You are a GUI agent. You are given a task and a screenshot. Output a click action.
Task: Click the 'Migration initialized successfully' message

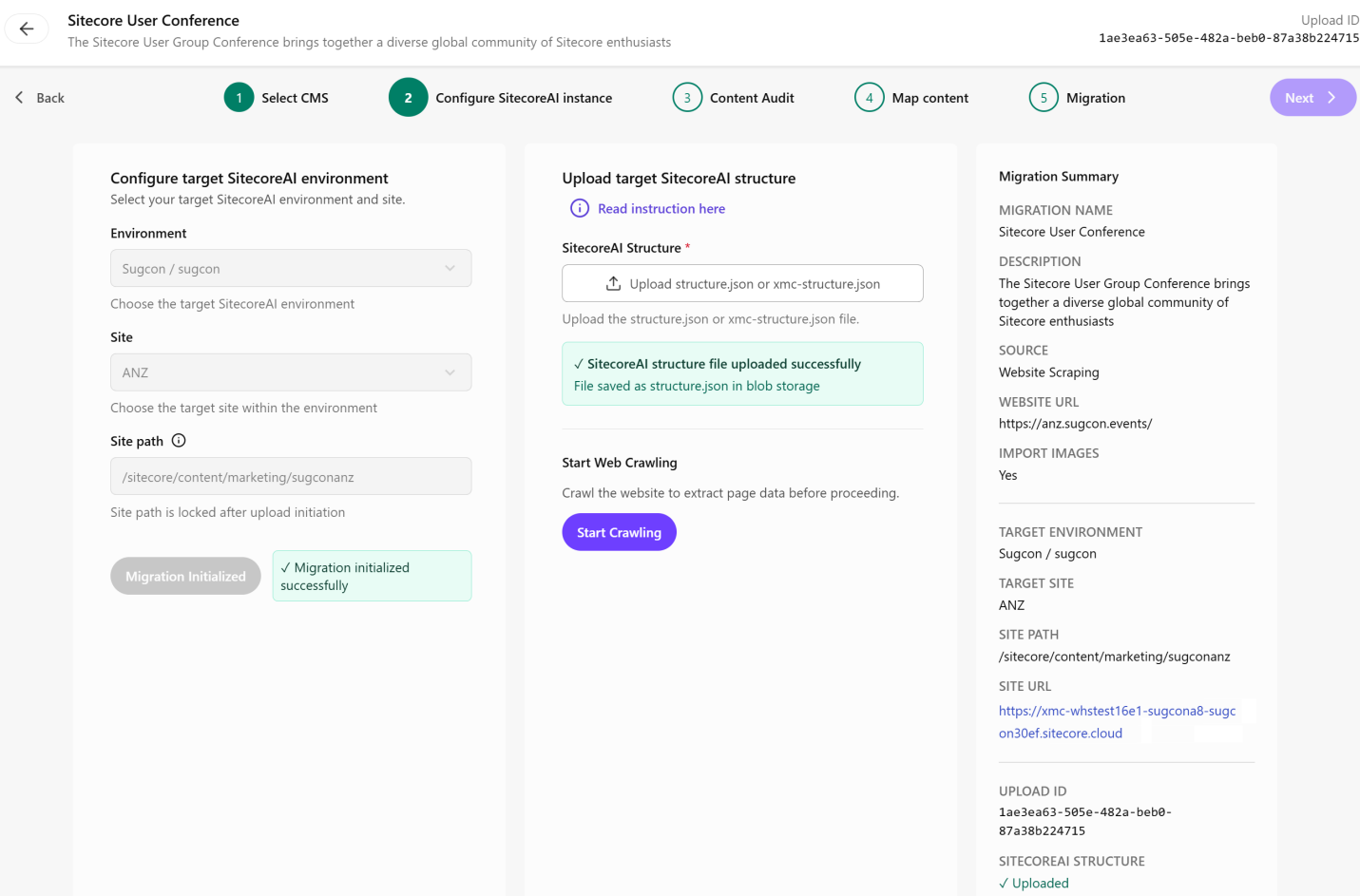point(372,576)
